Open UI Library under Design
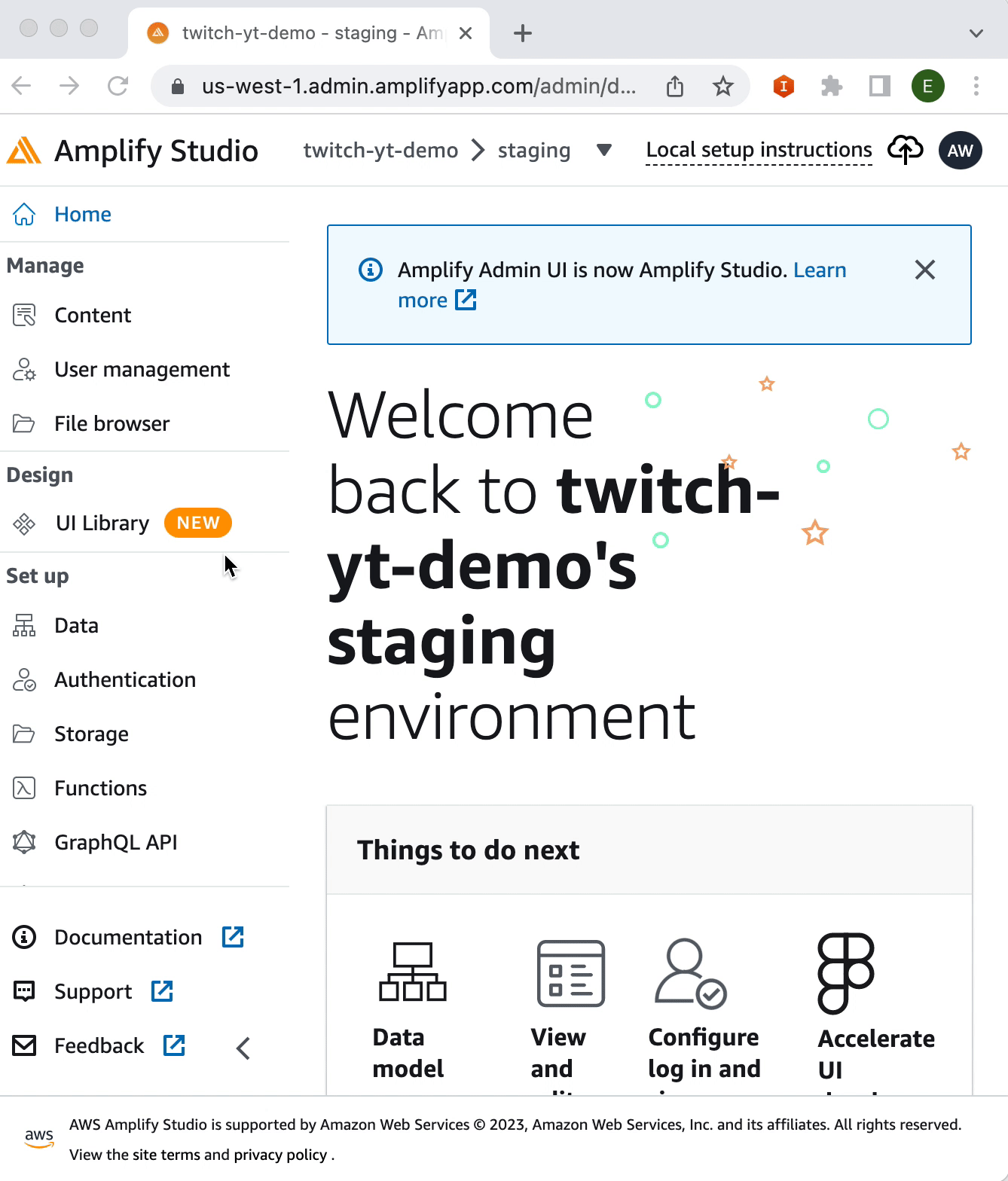The width and height of the screenshot is (1008, 1181). [102, 523]
